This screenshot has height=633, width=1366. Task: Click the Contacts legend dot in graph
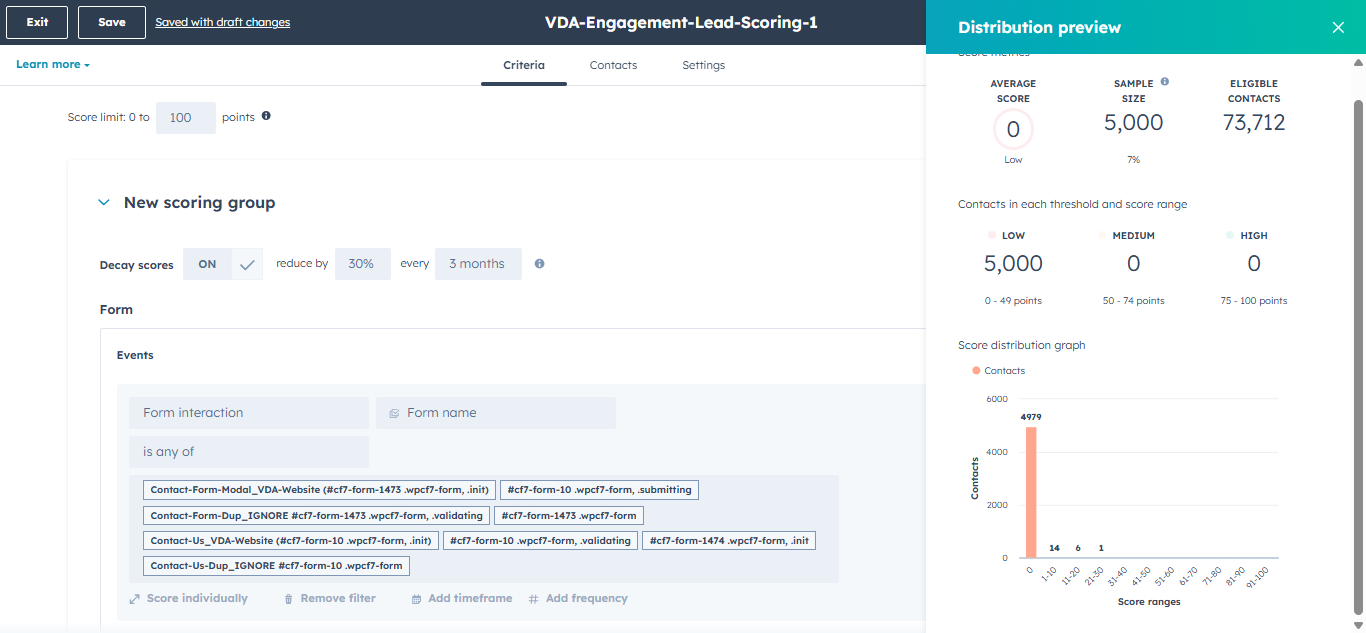tap(976, 371)
